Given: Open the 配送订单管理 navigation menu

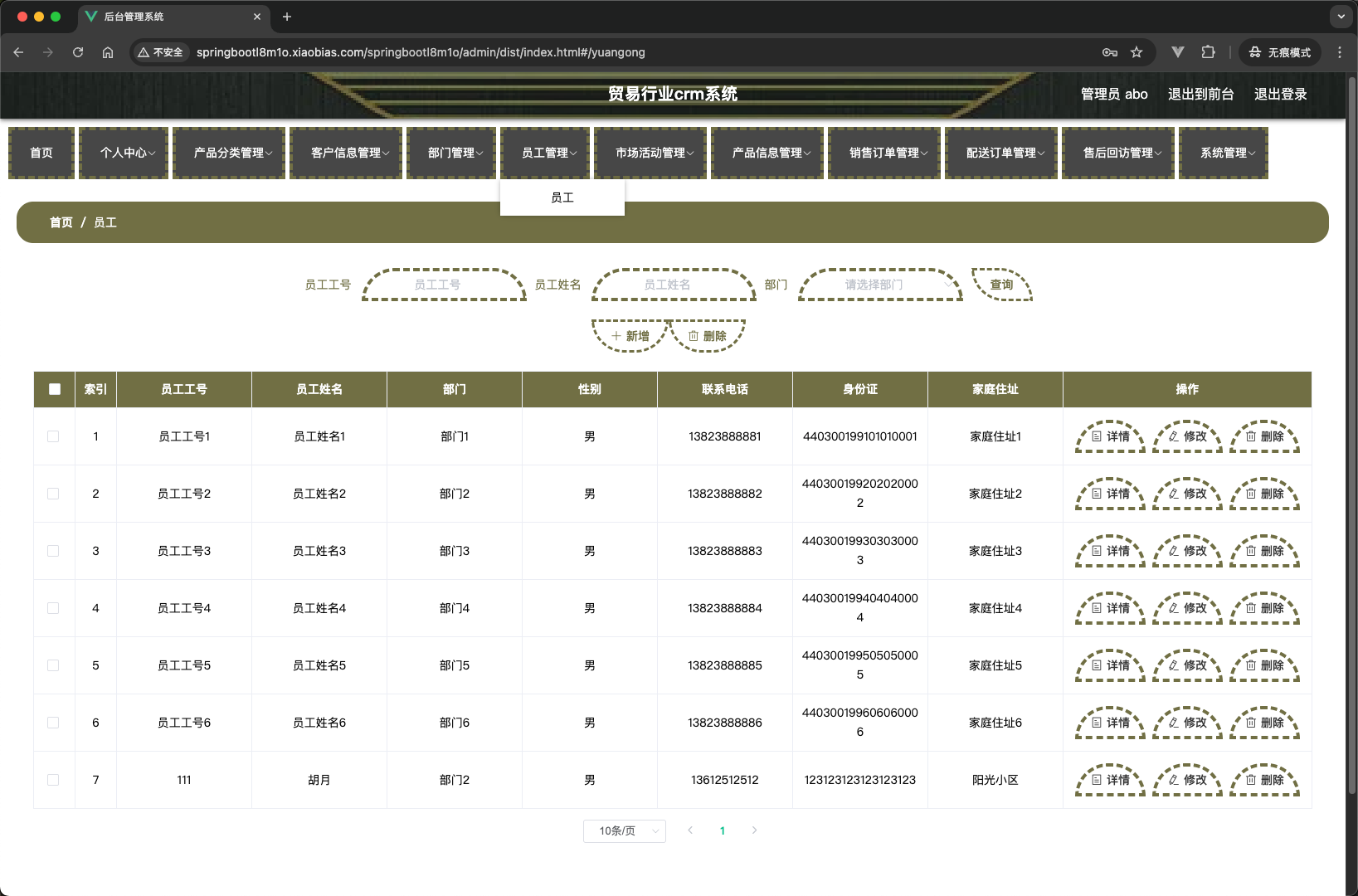Looking at the screenshot, I should 1001,153.
